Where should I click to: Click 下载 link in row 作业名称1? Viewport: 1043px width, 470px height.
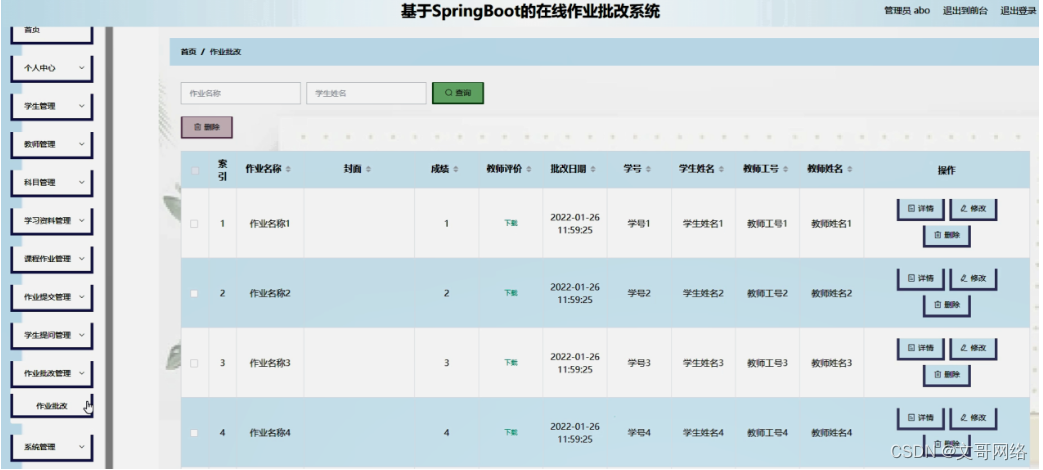pyautogui.click(x=510, y=223)
